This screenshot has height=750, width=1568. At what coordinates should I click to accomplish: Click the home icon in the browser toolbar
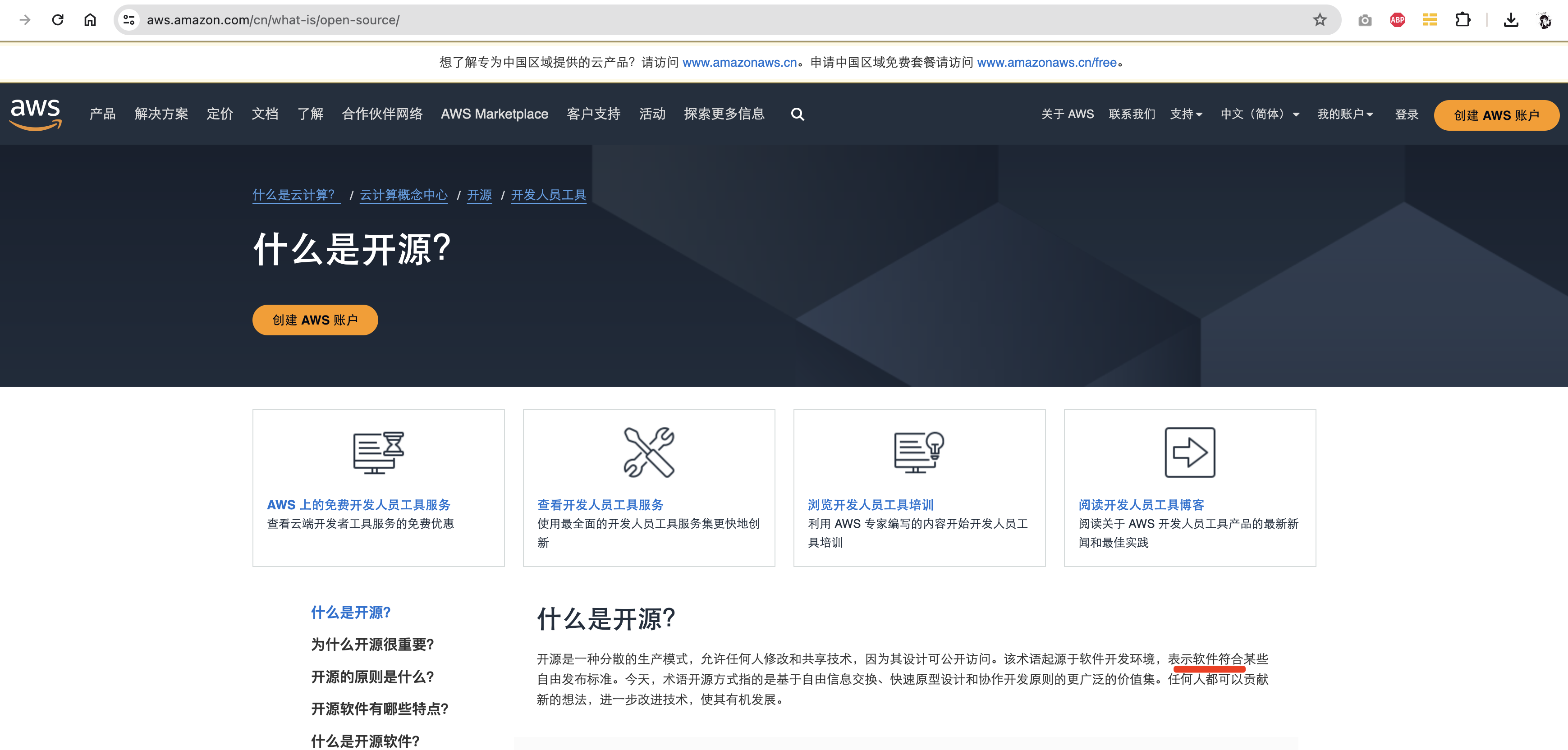(90, 19)
